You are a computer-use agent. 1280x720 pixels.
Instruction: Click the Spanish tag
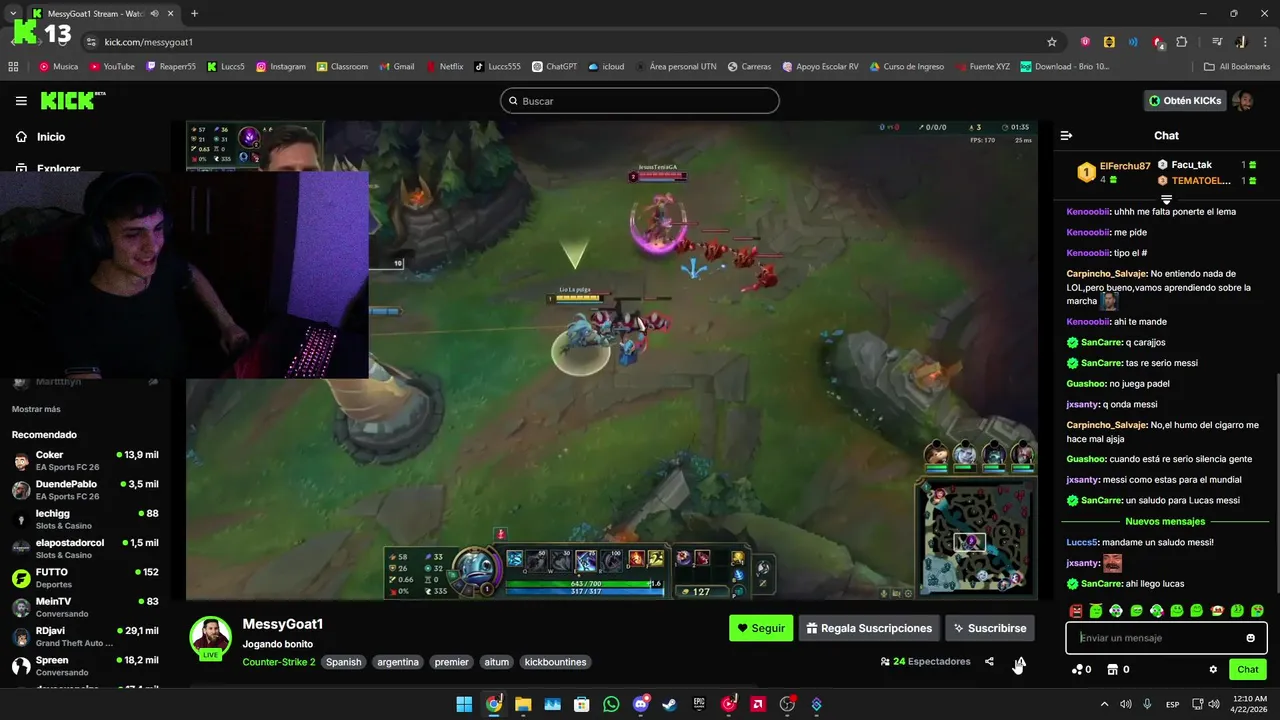coord(344,662)
